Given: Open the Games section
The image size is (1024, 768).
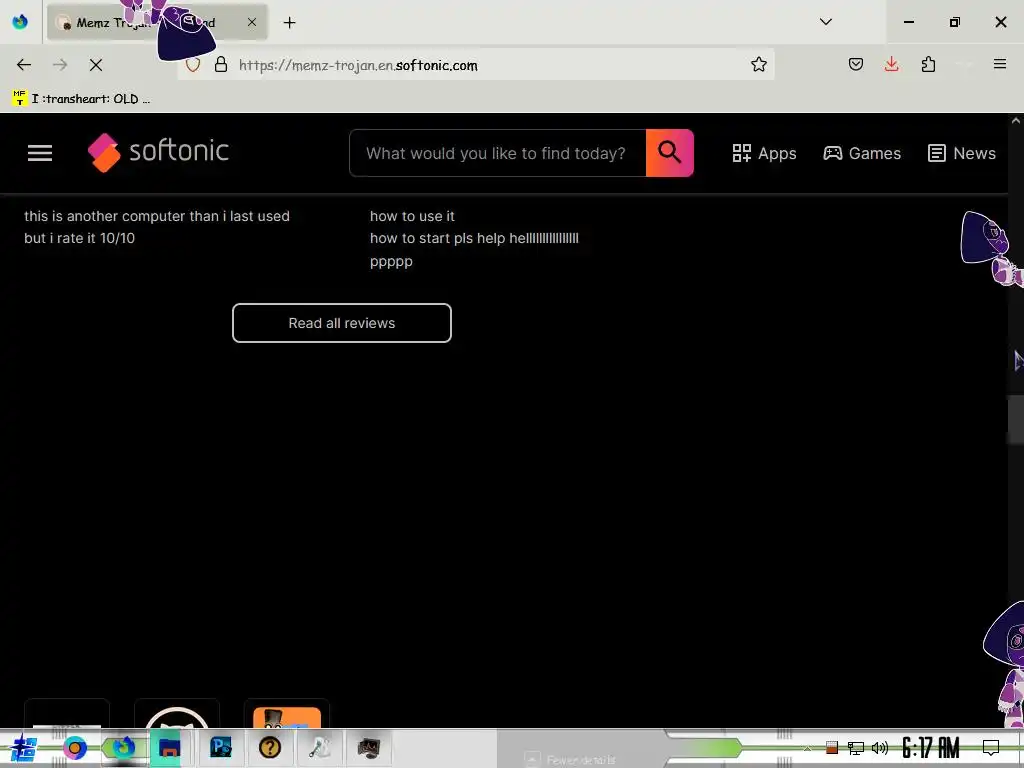Looking at the screenshot, I should tap(862, 153).
